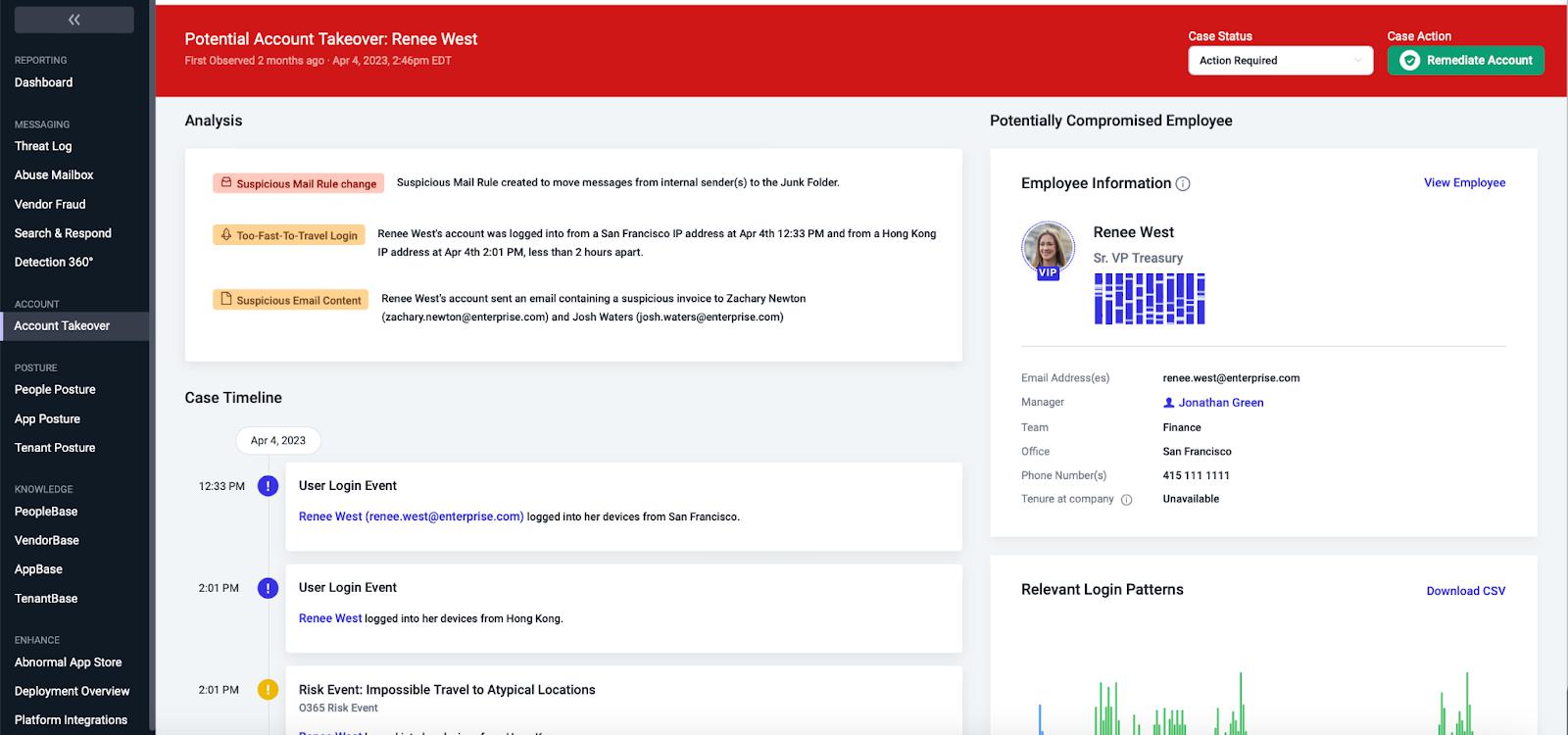Open Renee West link in Hong Kong login event
Viewport: 1568px width, 735px height.
coord(330,618)
